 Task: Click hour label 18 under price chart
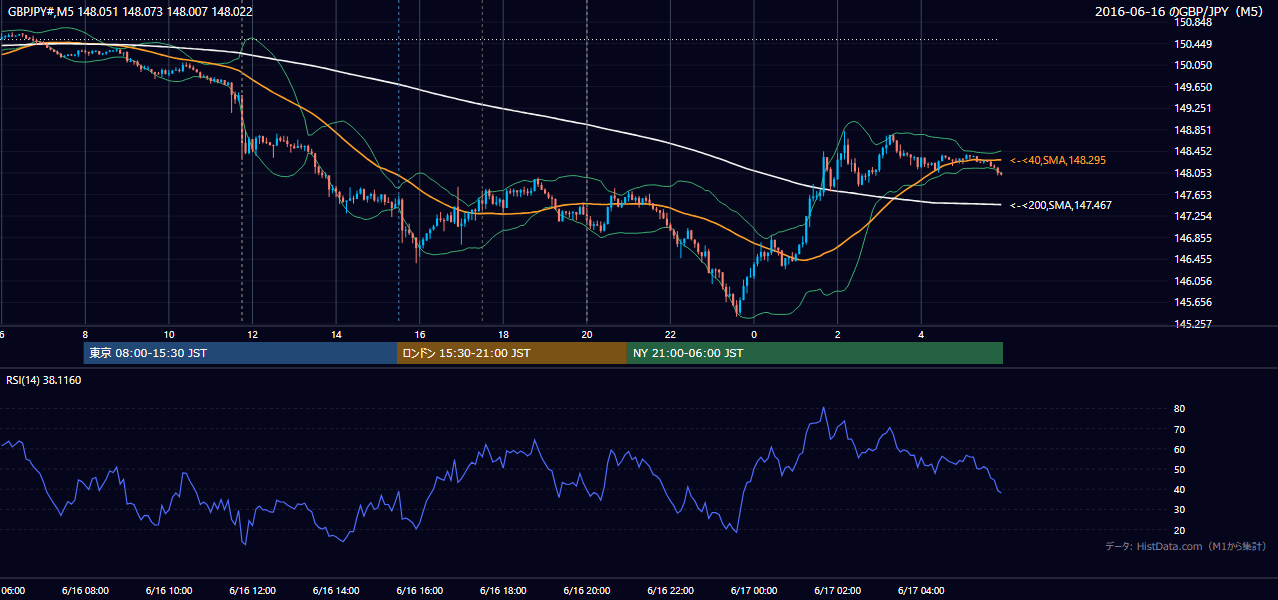504,335
